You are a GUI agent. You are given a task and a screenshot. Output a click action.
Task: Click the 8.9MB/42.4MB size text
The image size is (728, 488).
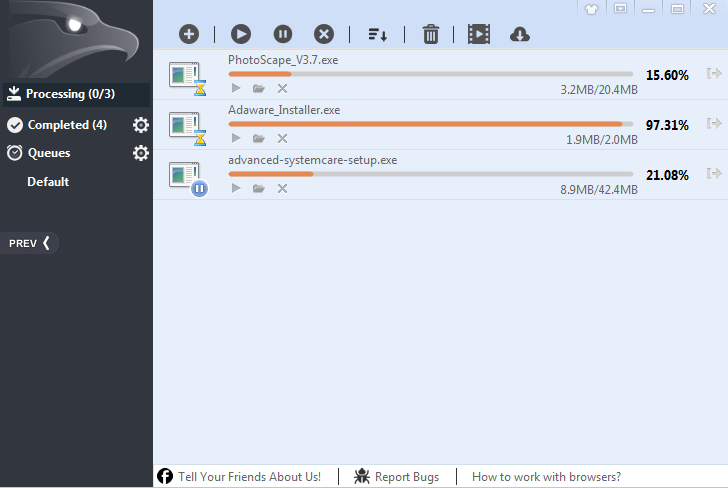[599, 190]
